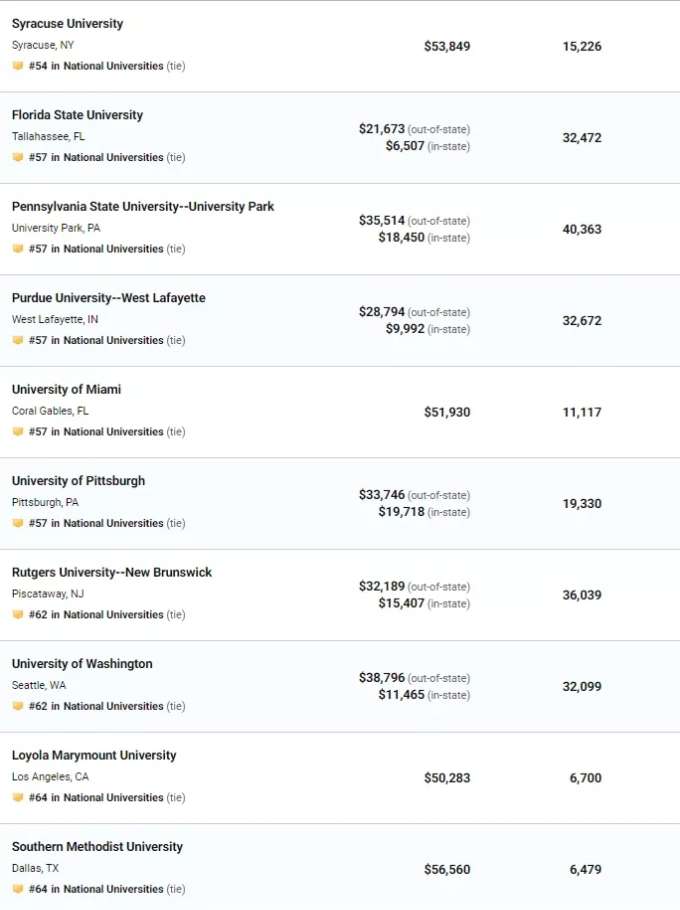Select Rutgers University--New Brunswick name

click(x=112, y=572)
